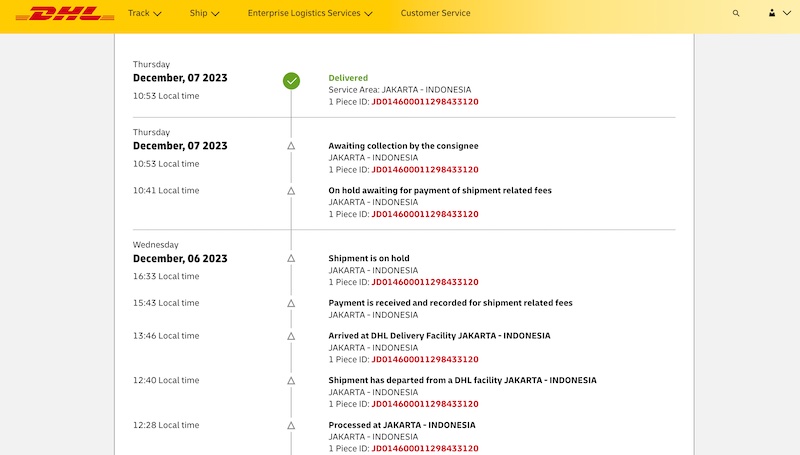Select '16:33 Local time' entry
The width and height of the screenshot is (800, 455).
point(166,276)
